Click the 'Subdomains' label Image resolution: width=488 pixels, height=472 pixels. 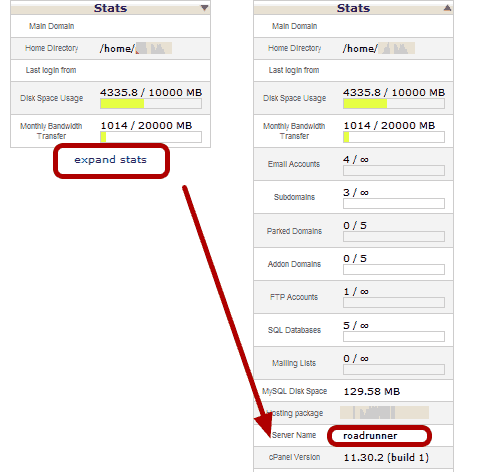(294, 197)
